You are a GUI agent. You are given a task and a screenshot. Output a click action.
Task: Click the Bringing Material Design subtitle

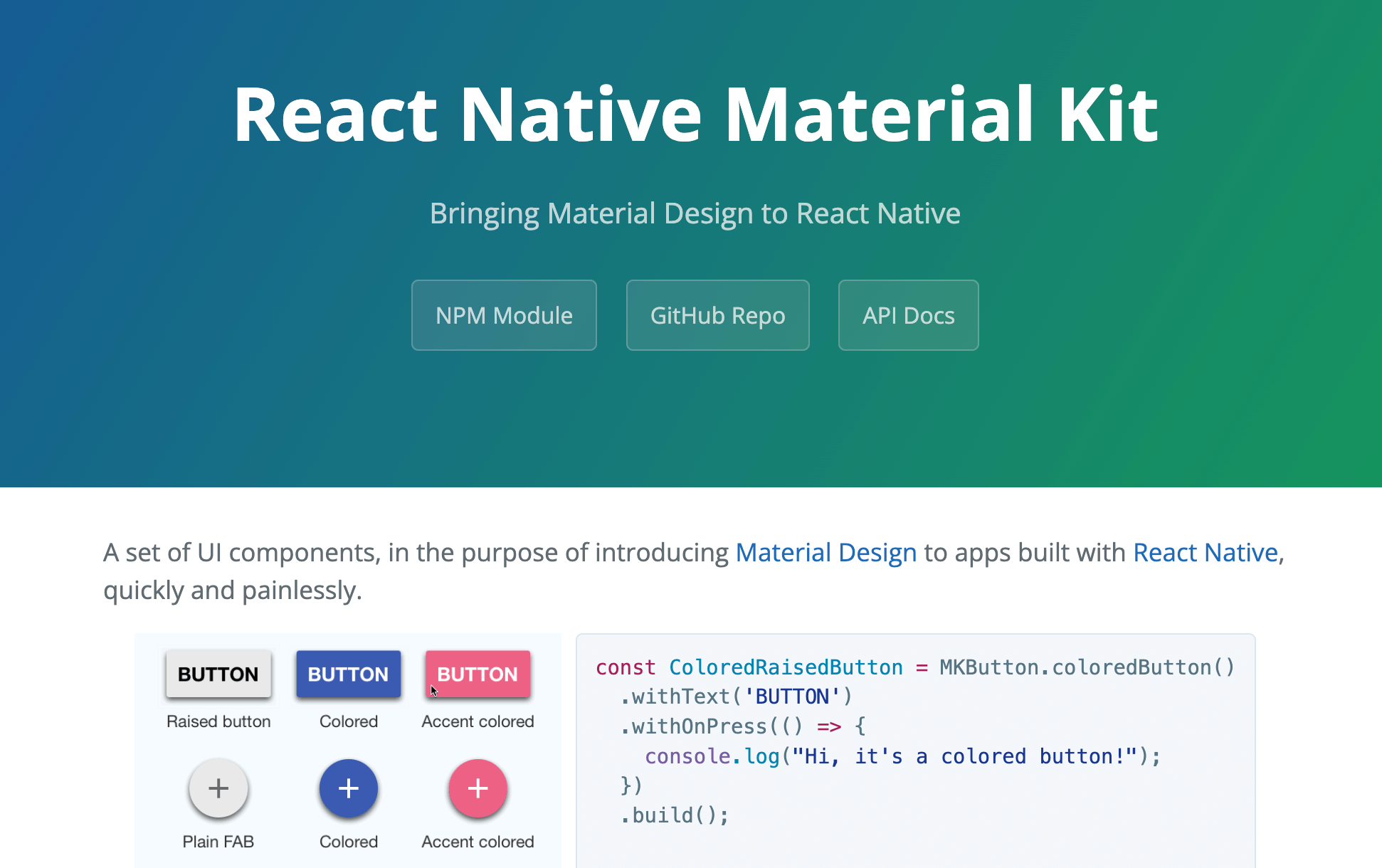[695, 213]
